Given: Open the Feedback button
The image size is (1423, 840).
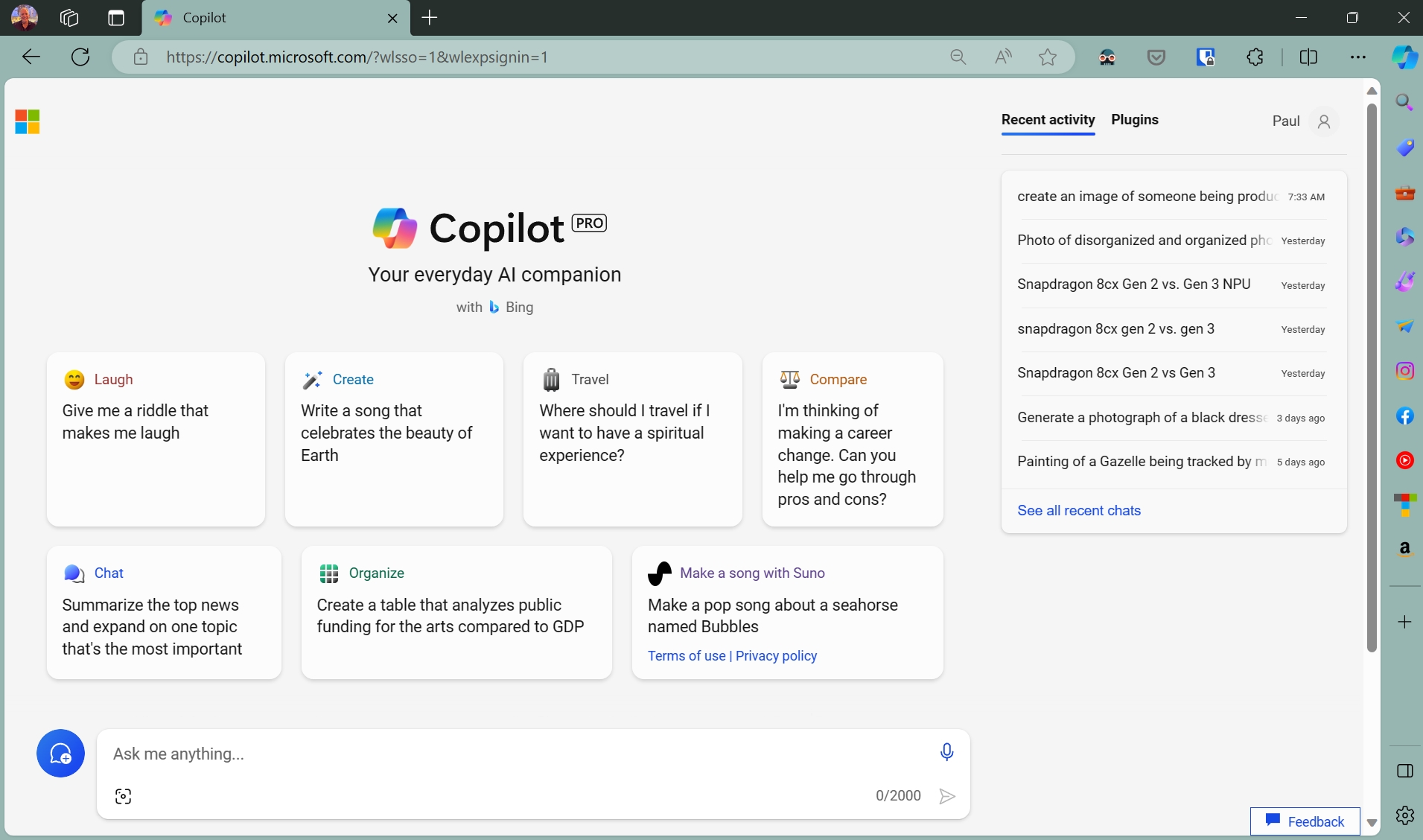Looking at the screenshot, I should 1305,821.
